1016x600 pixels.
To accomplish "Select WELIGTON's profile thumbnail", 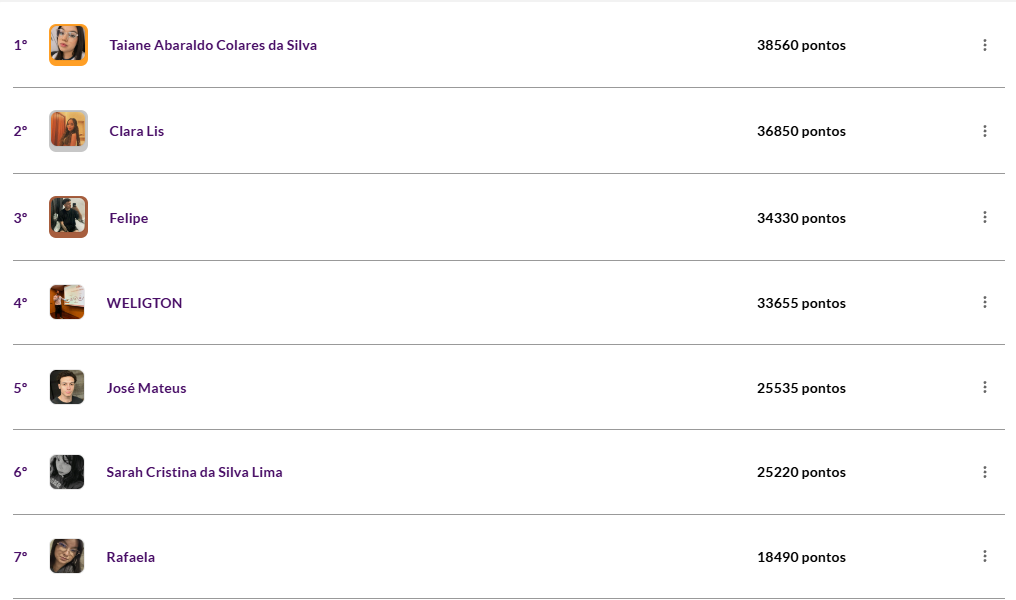I will click(x=67, y=302).
